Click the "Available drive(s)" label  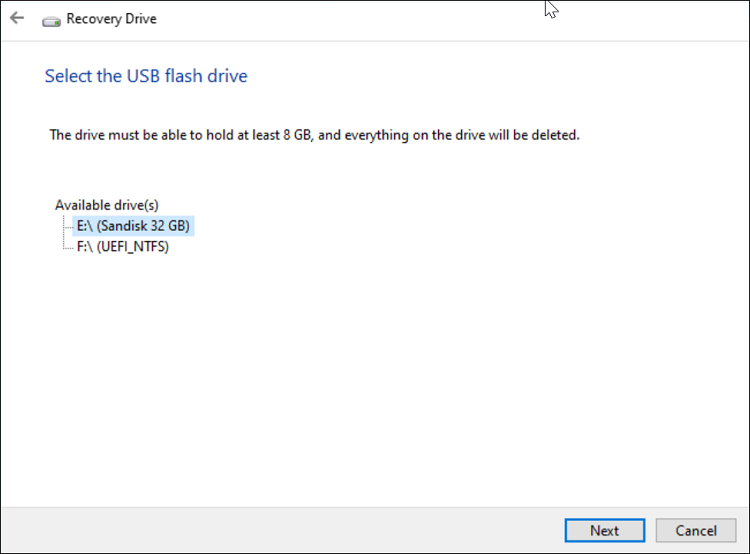click(x=107, y=205)
